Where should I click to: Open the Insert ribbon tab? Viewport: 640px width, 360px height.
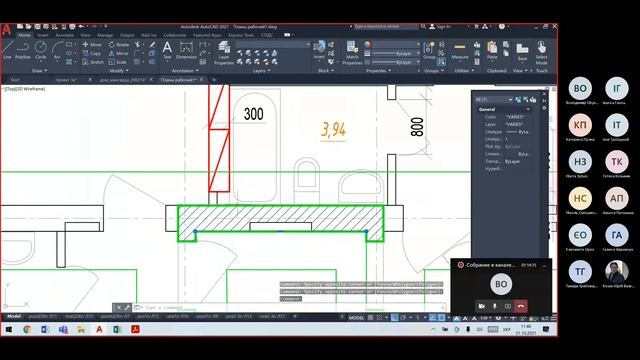(x=43, y=36)
